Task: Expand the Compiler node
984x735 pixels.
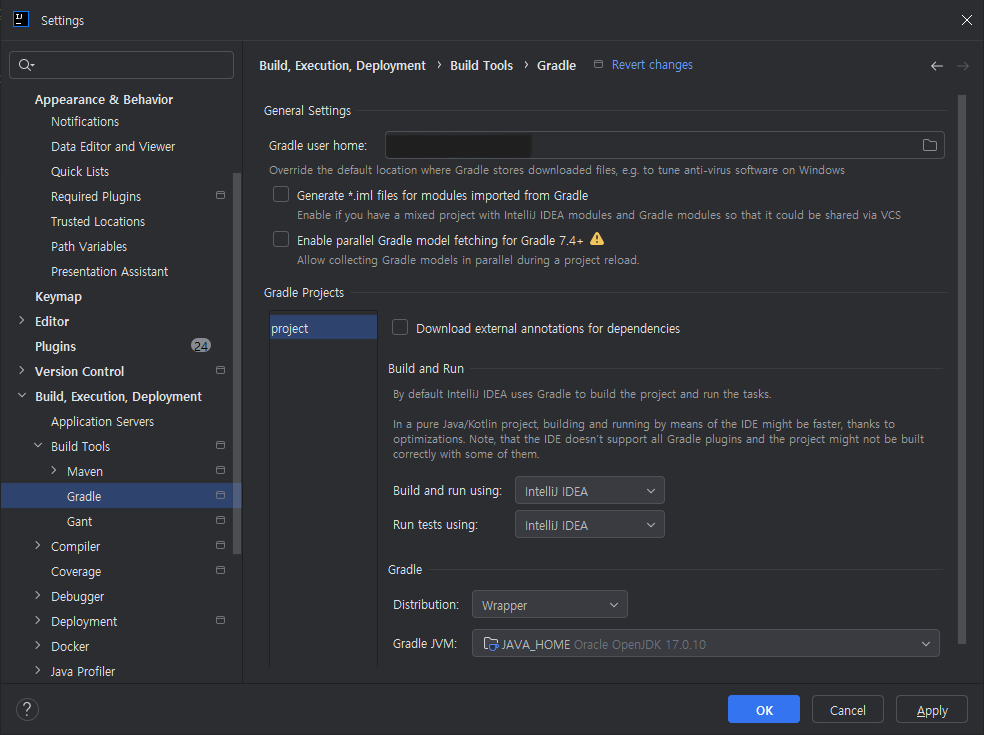Action: (x=38, y=545)
